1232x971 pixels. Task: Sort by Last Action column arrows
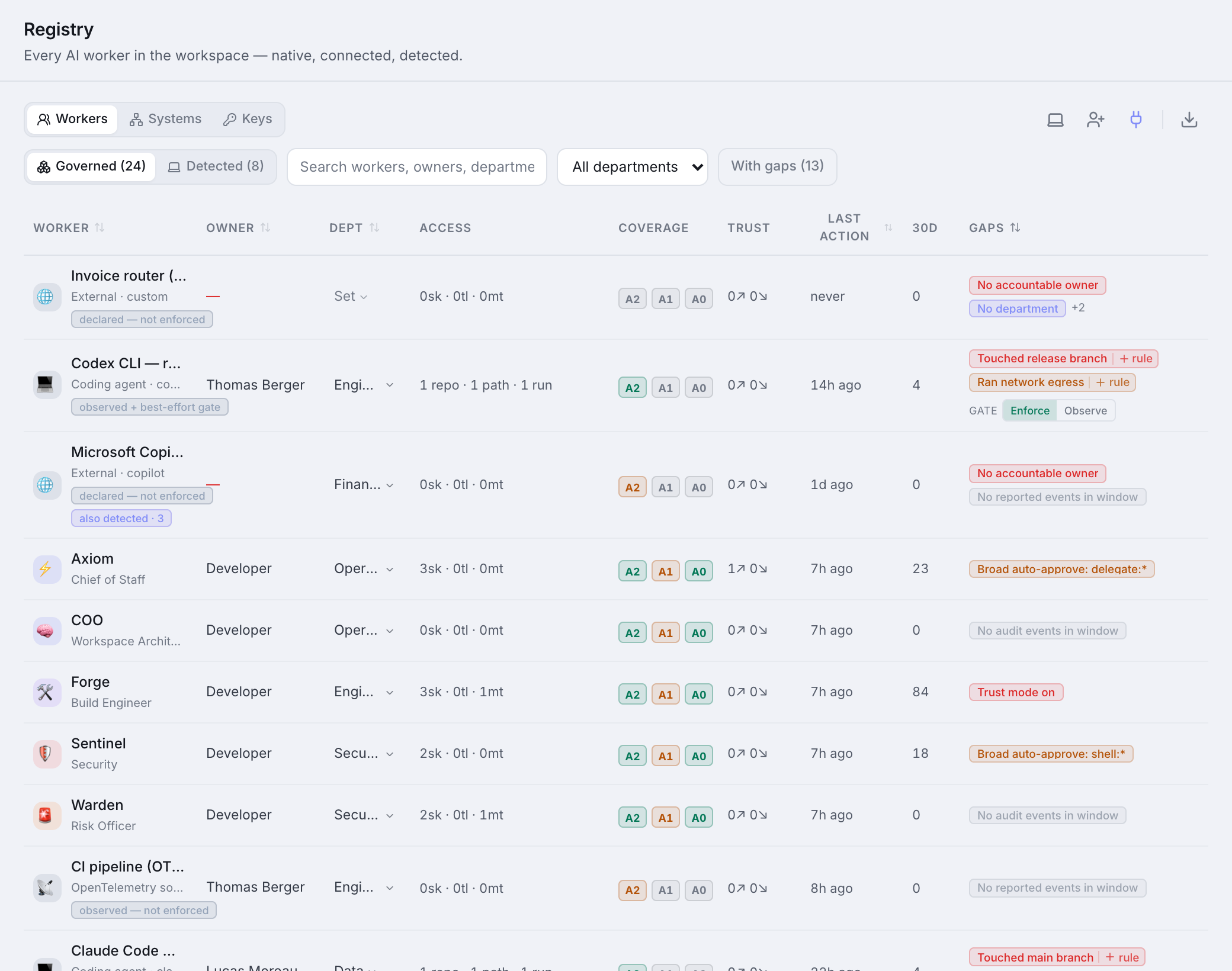tap(888, 227)
